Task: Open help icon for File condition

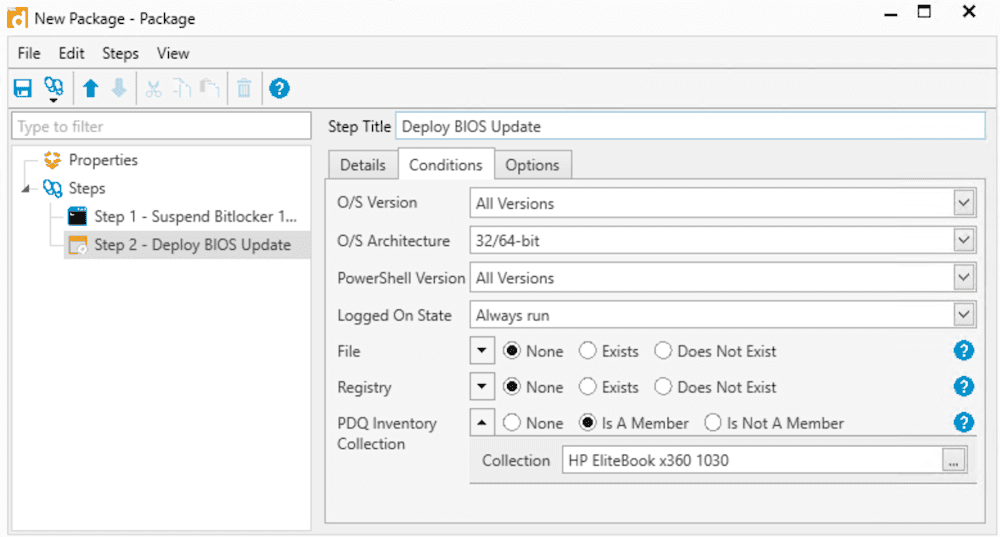Action: click(x=964, y=350)
